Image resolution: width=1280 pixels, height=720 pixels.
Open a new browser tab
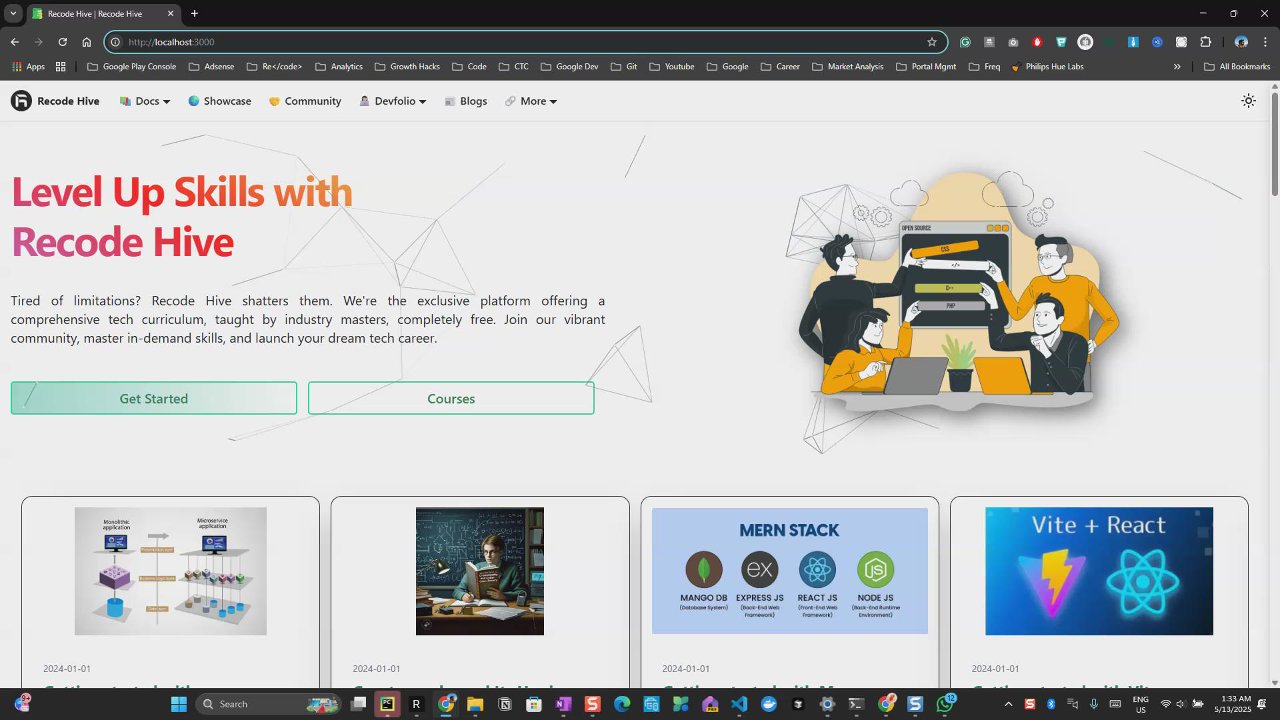coord(194,14)
